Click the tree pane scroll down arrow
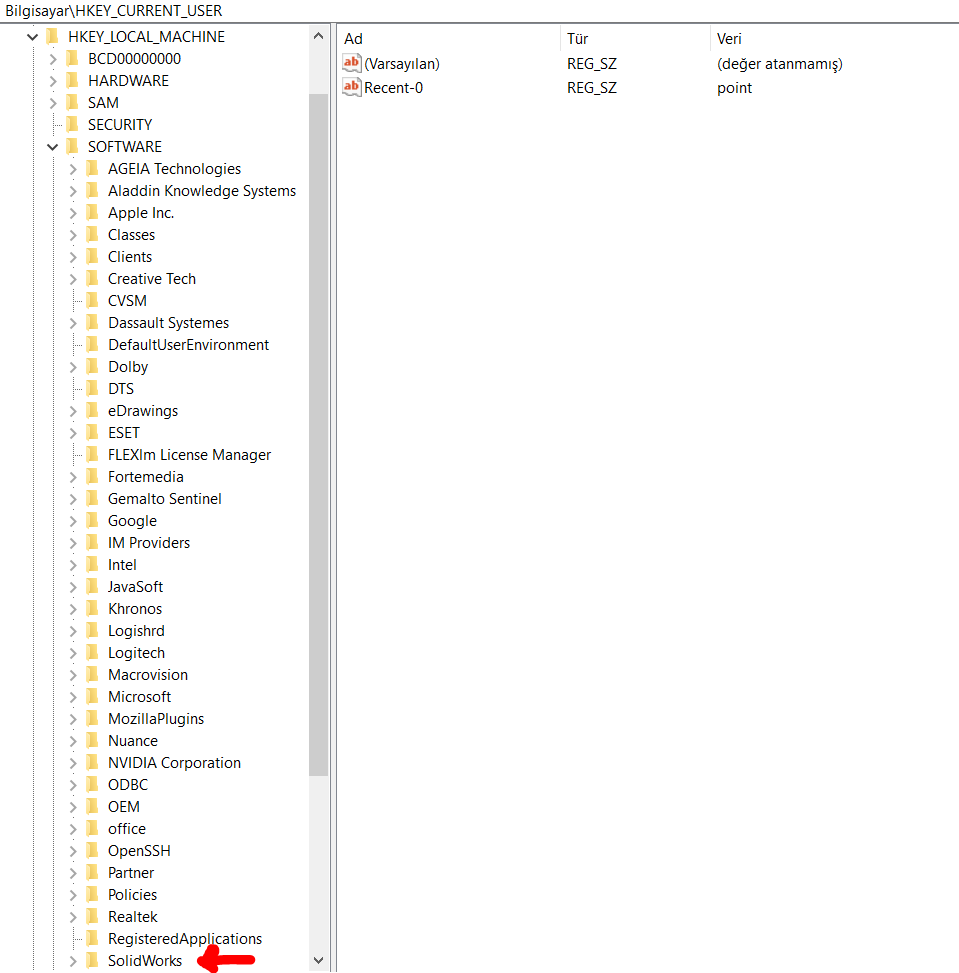The image size is (959, 973). (319, 961)
